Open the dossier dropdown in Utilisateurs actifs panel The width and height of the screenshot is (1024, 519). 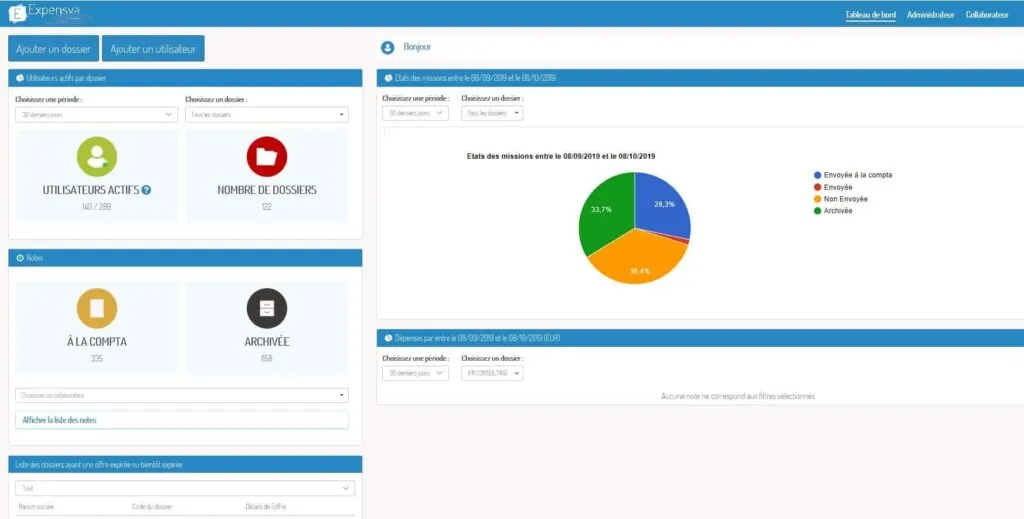click(x=266, y=115)
